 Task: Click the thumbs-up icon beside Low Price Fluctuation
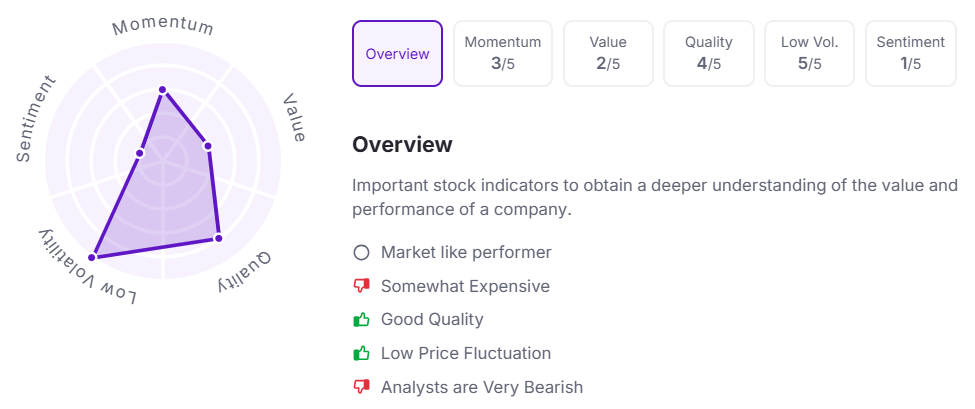tap(361, 354)
